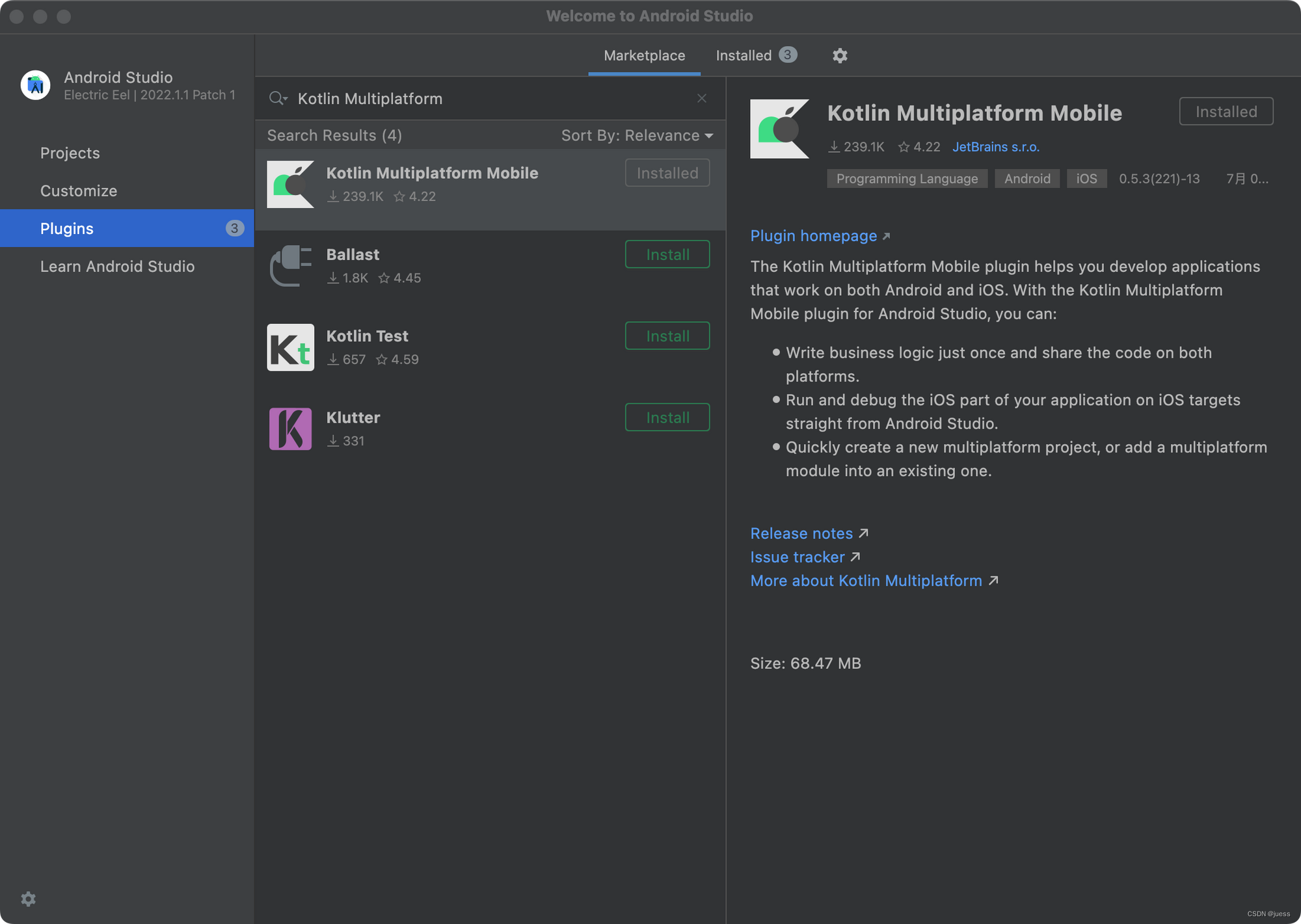
Task: Click the Kotlin Test plugin icon
Action: pyautogui.click(x=290, y=347)
